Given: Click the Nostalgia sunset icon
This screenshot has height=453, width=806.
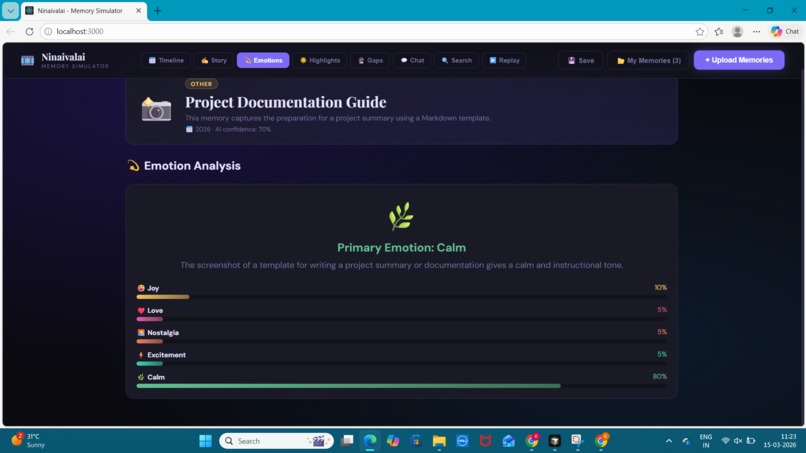Looking at the screenshot, I should point(141,333).
